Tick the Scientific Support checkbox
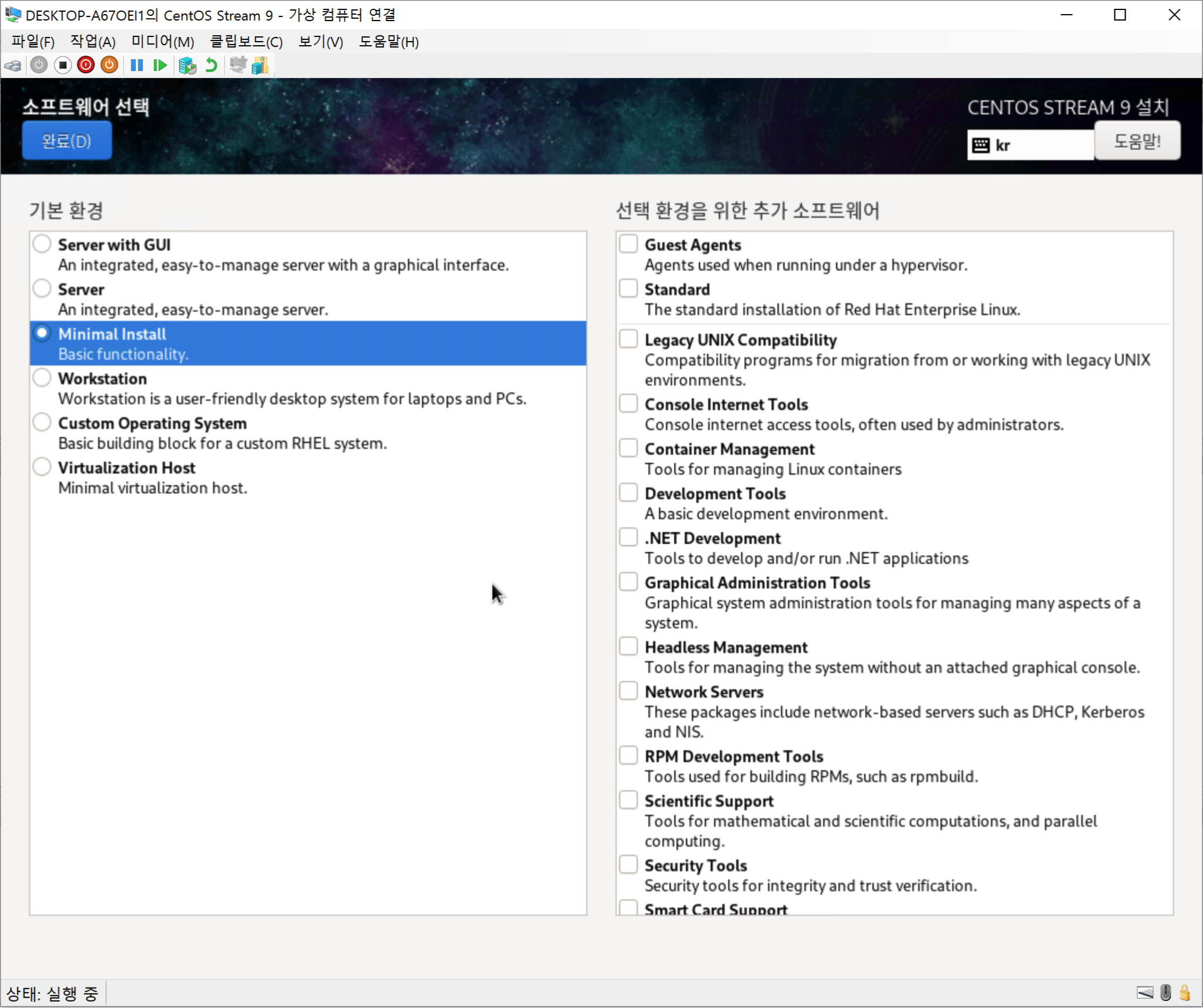The width and height of the screenshot is (1203, 1008). click(628, 799)
